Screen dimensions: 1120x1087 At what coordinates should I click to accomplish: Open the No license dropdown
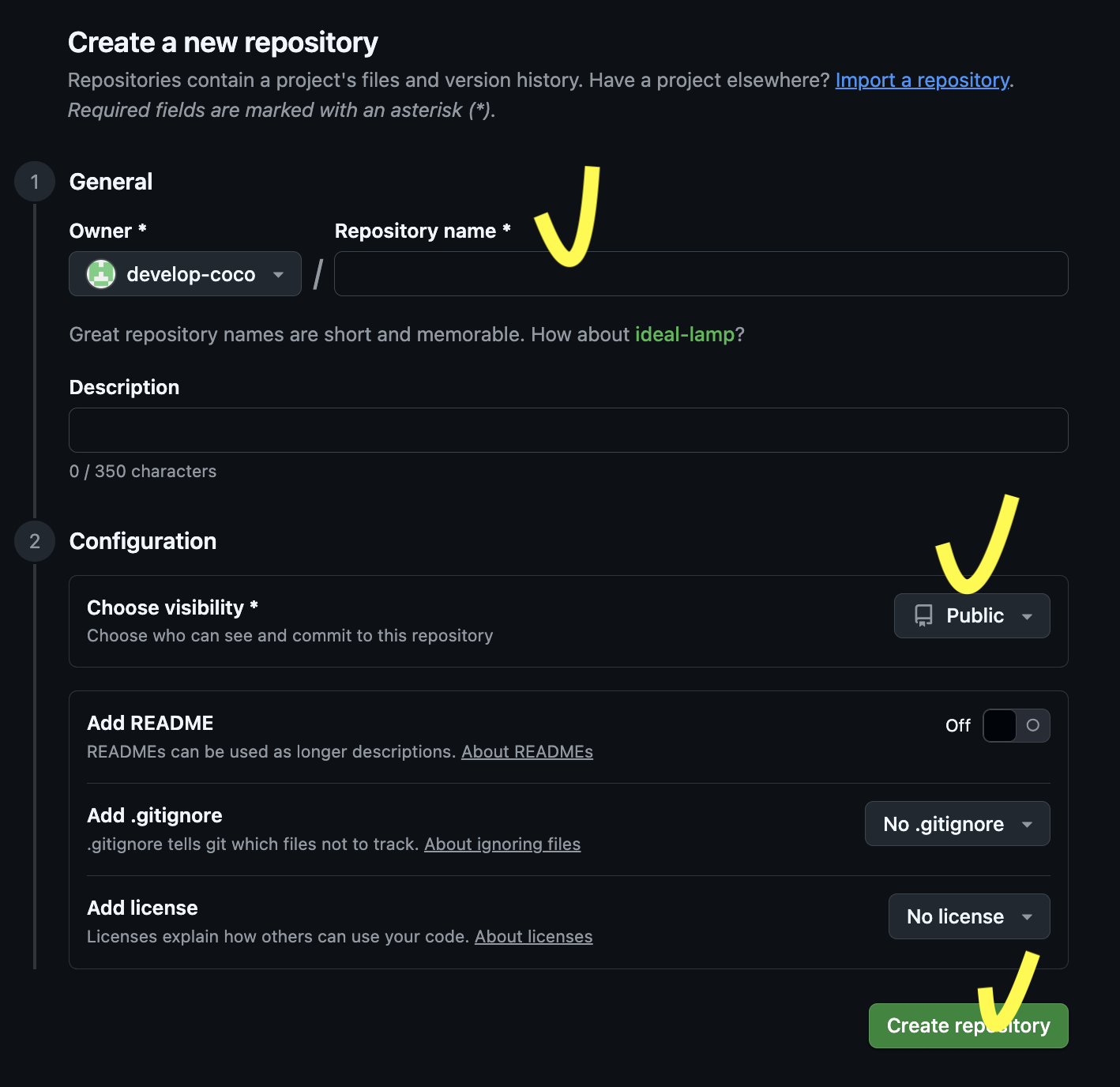point(969,916)
